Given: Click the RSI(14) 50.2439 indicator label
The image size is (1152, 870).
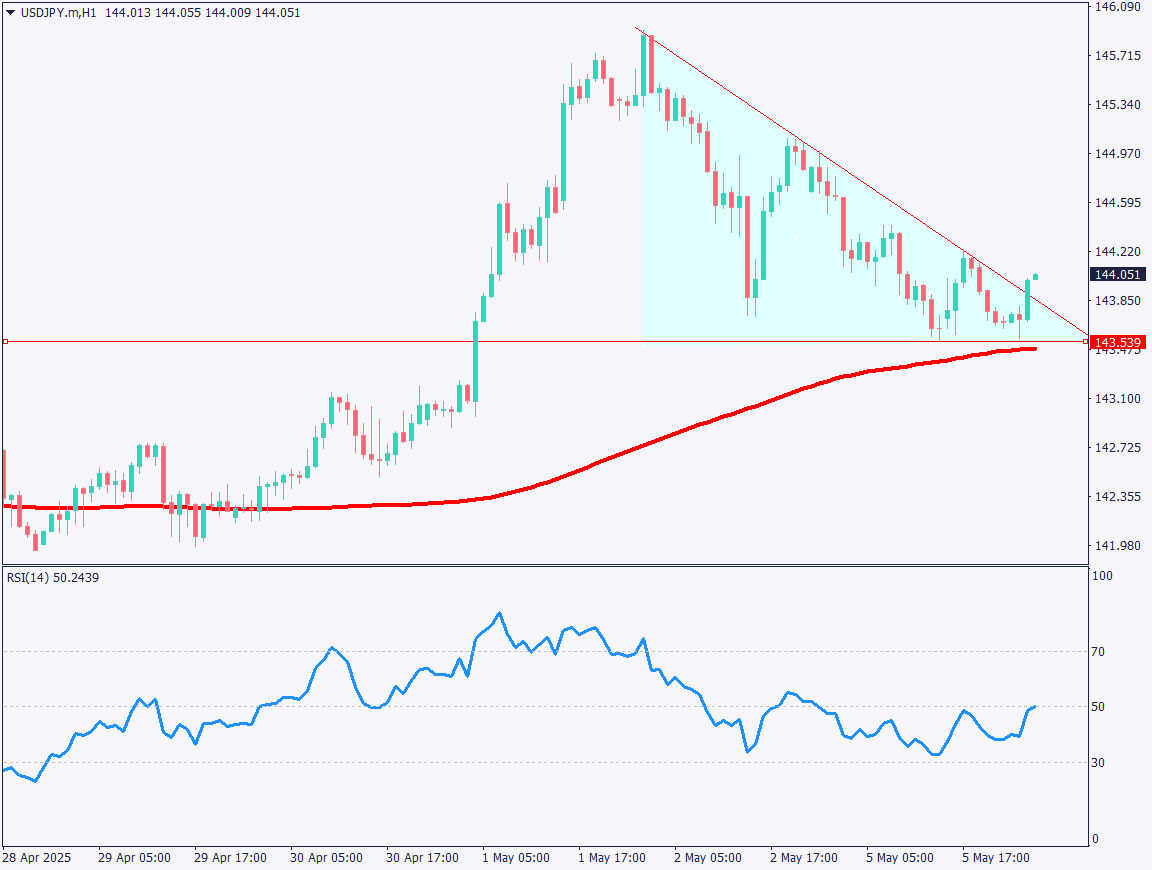Looking at the screenshot, I should click(53, 577).
